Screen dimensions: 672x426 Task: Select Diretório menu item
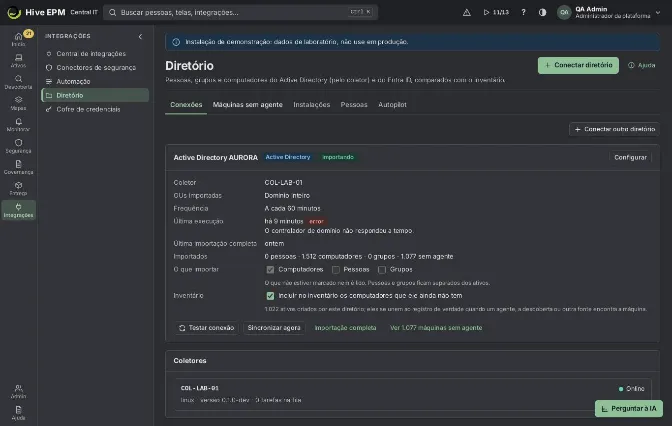95,95
